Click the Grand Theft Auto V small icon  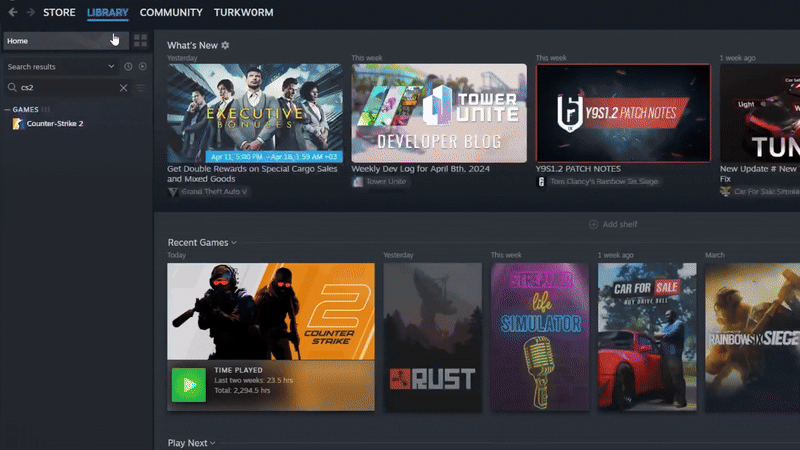173,192
